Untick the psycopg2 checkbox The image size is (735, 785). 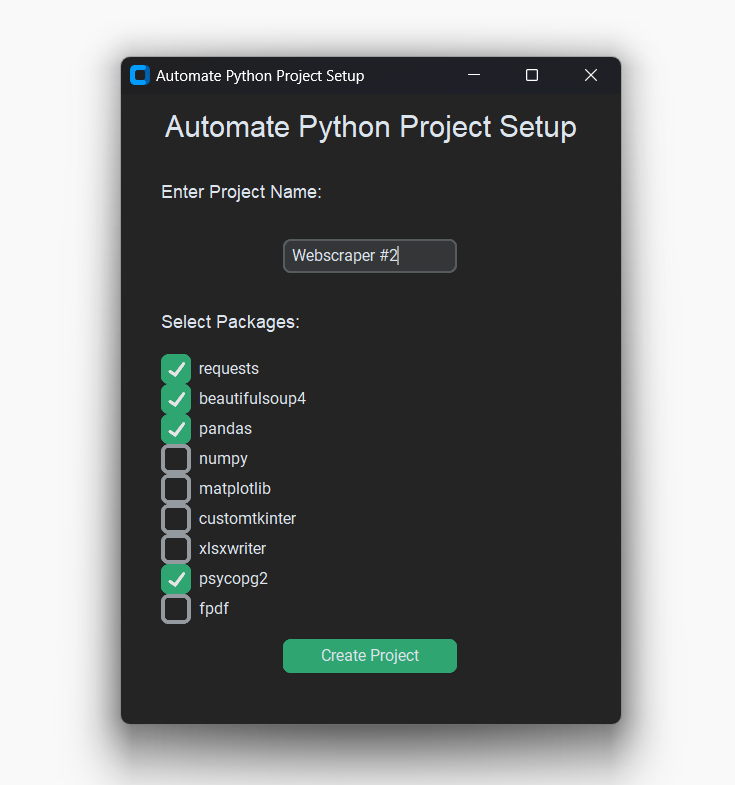click(x=176, y=579)
